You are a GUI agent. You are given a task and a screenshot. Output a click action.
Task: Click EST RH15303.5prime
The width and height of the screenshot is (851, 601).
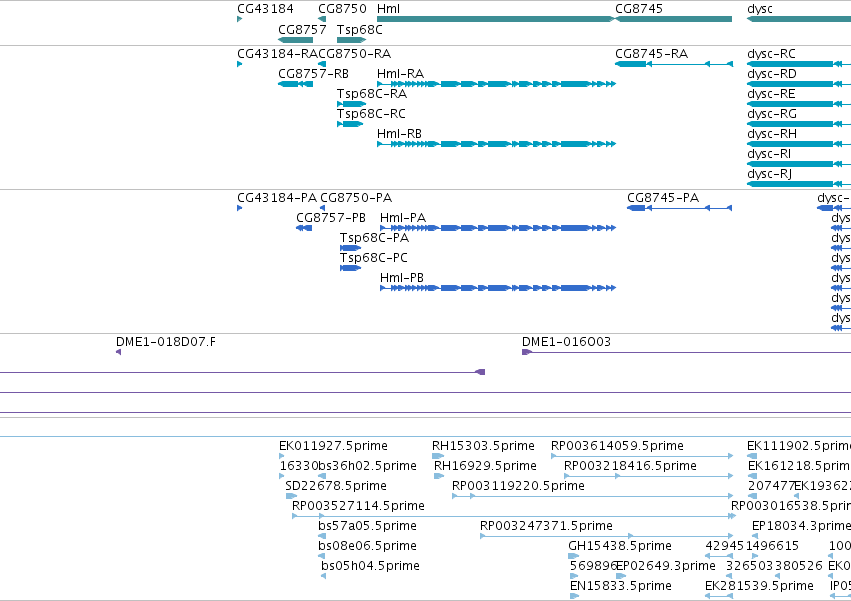438,456
